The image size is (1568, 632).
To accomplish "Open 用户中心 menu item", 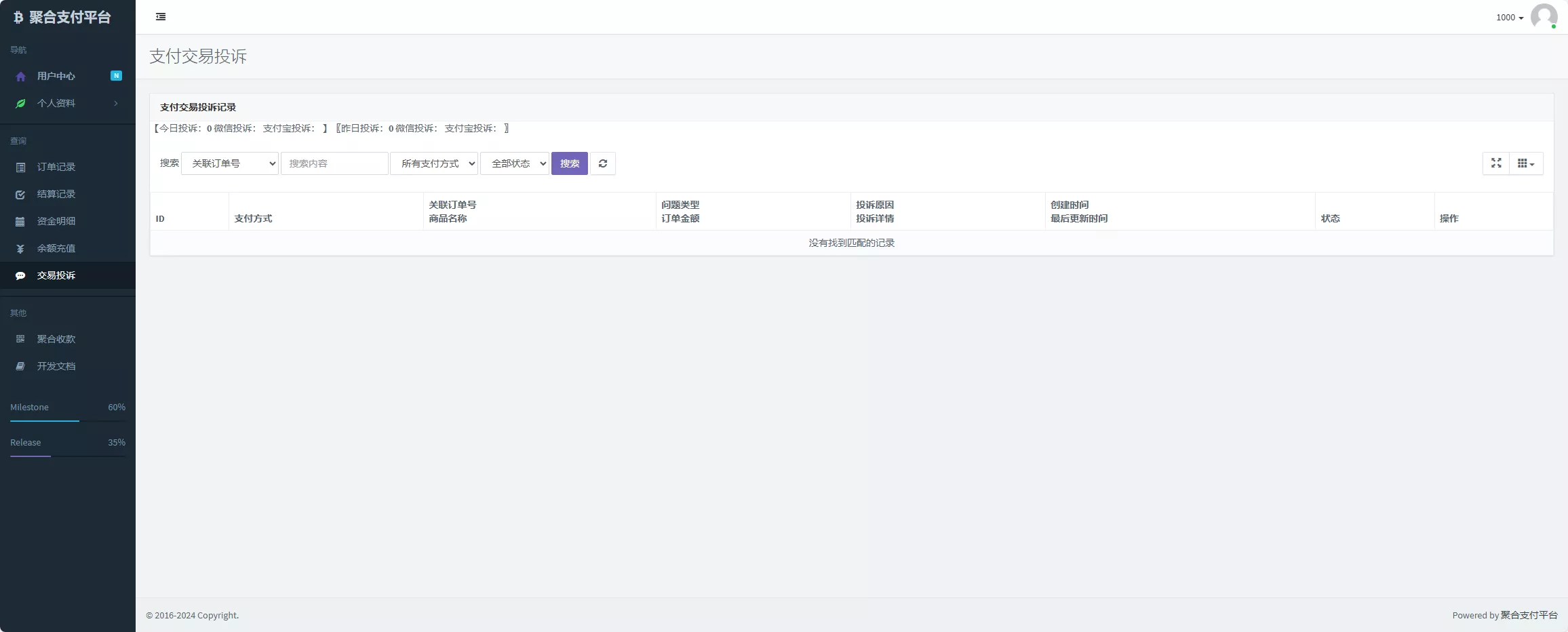I will 68,76.
